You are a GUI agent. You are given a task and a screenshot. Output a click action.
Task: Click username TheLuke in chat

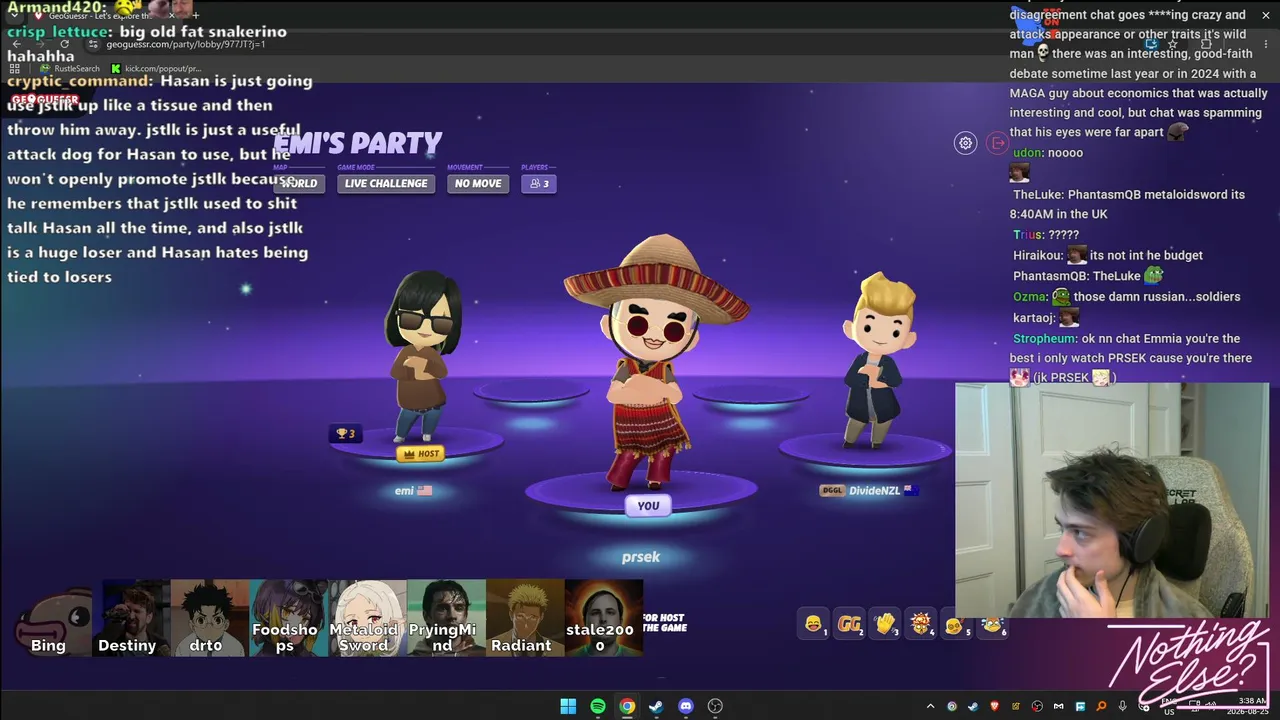(x=1037, y=195)
